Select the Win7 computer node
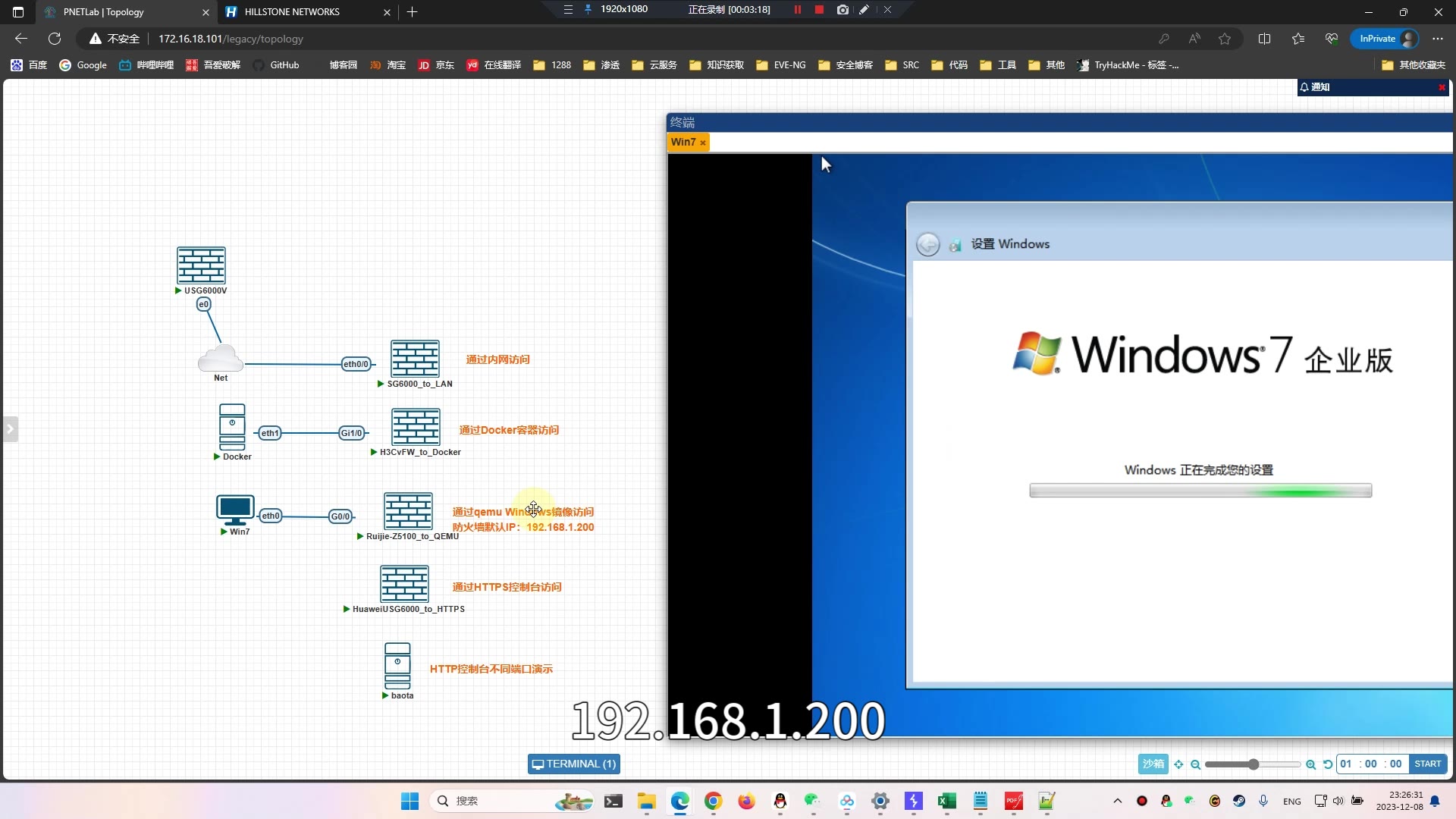The image size is (1456, 819). [235, 510]
